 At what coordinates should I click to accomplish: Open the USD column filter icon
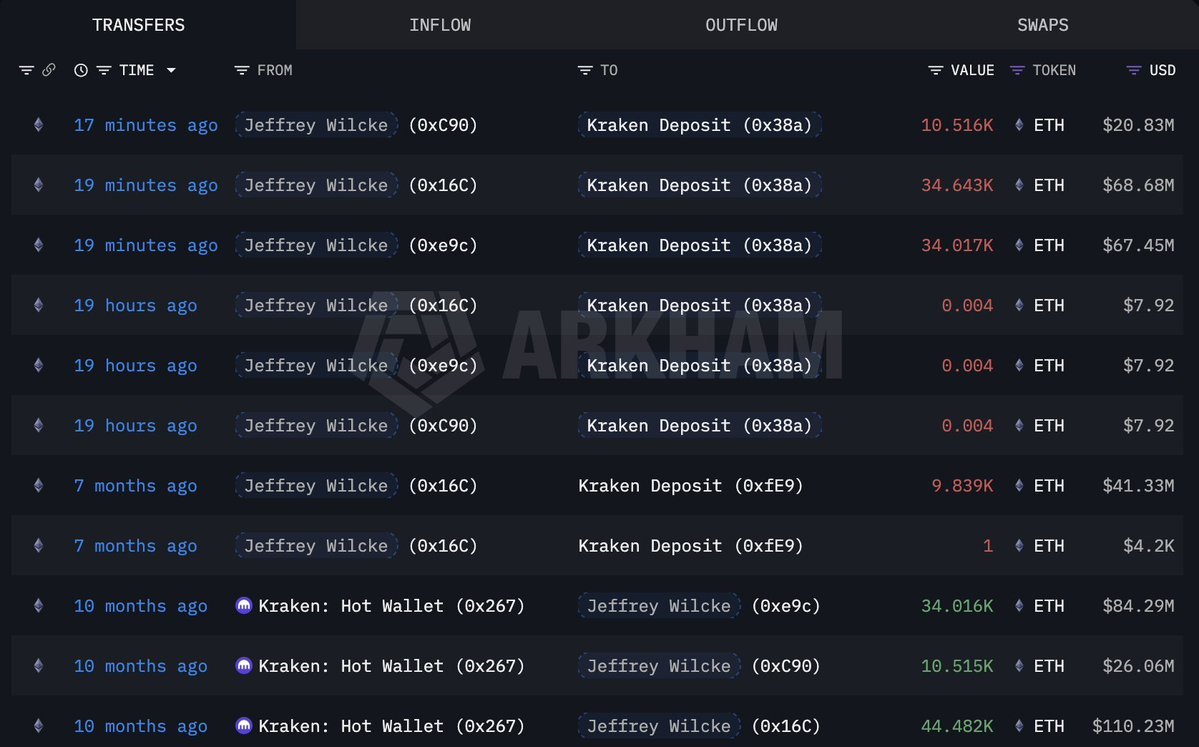coord(1134,70)
